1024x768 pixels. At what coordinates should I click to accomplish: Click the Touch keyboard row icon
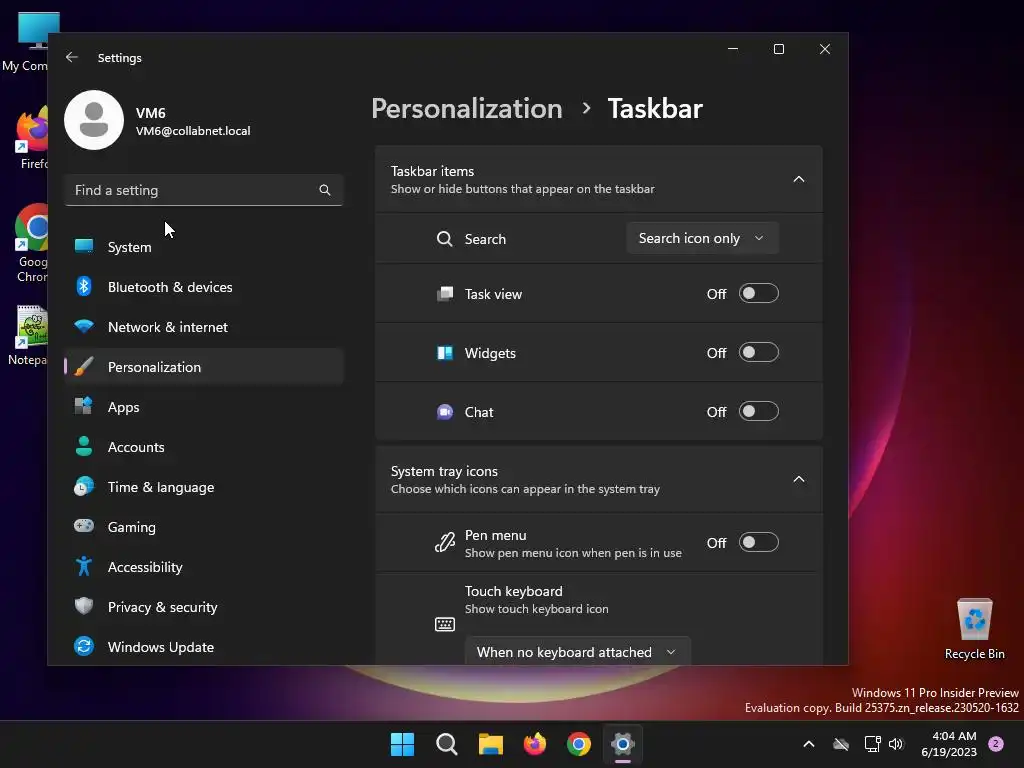(x=444, y=624)
